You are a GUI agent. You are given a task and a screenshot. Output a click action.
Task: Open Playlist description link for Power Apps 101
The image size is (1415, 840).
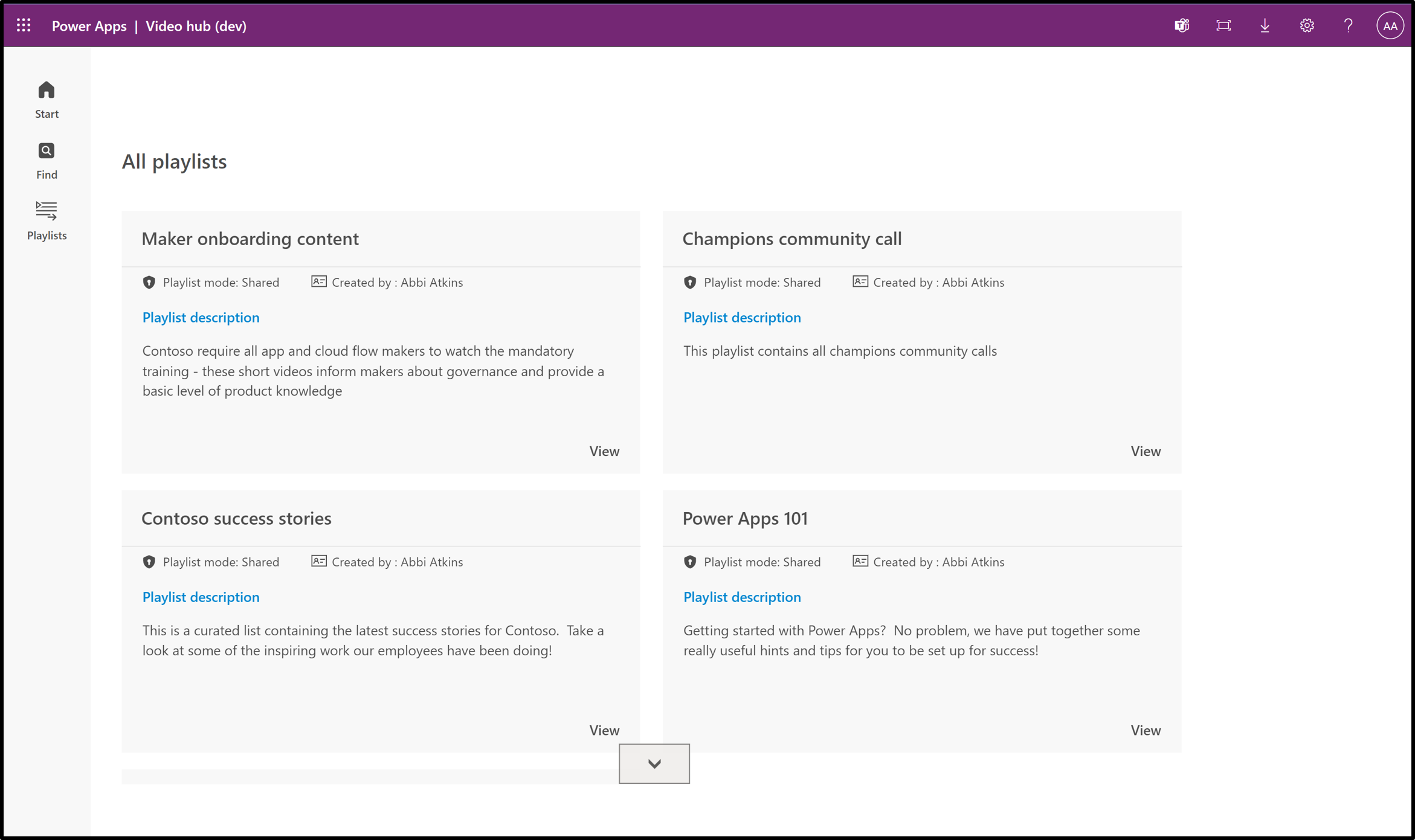(742, 597)
